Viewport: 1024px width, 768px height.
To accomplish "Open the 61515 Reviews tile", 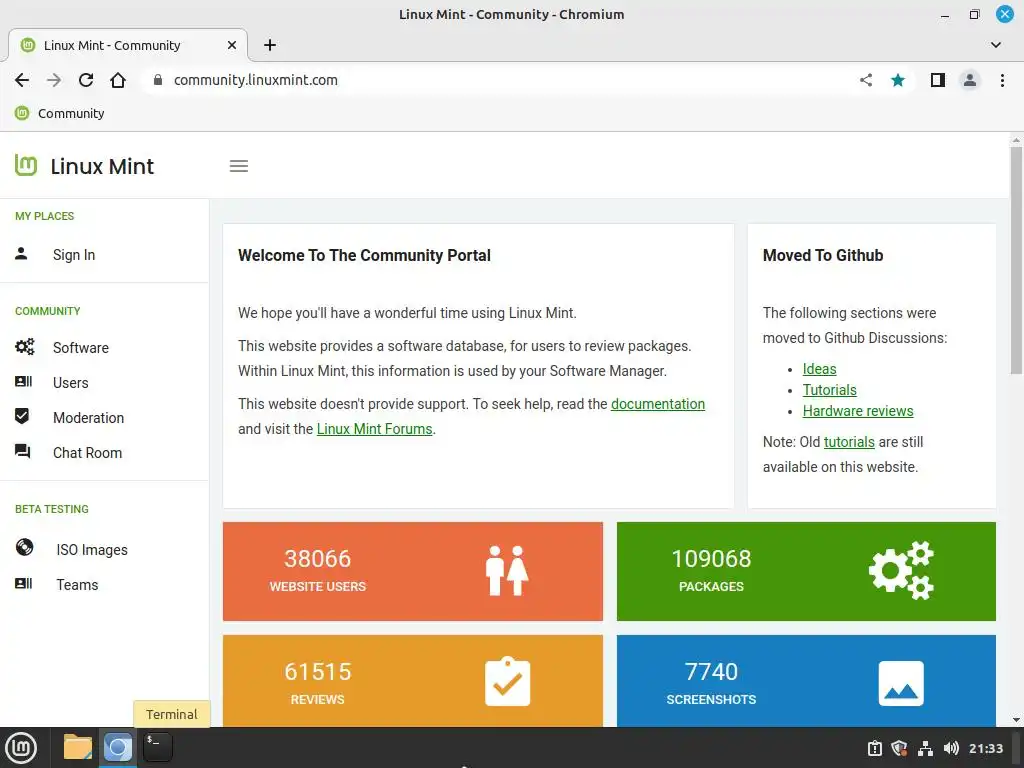I will click(x=413, y=681).
